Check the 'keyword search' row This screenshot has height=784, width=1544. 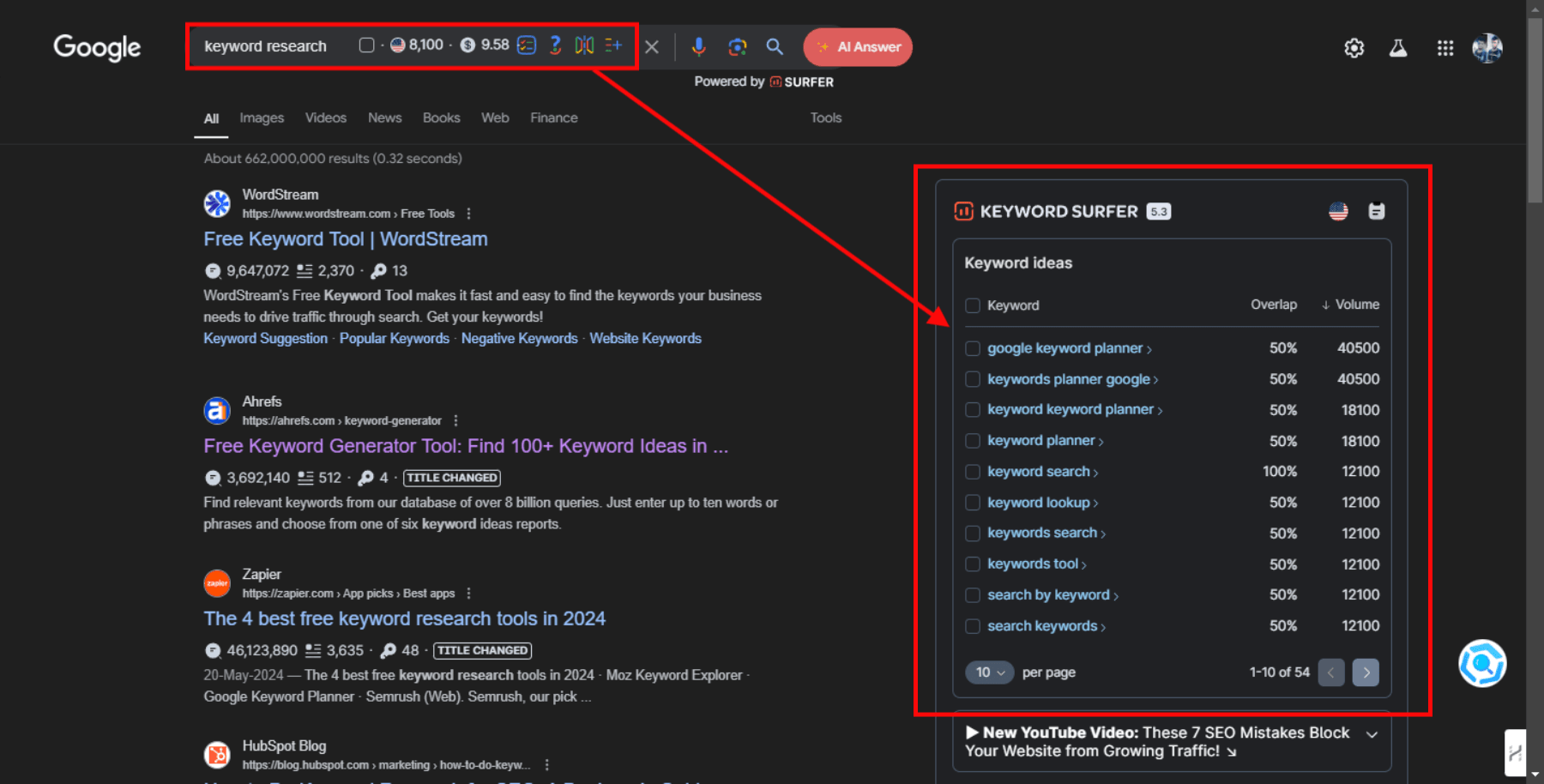click(973, 472)
